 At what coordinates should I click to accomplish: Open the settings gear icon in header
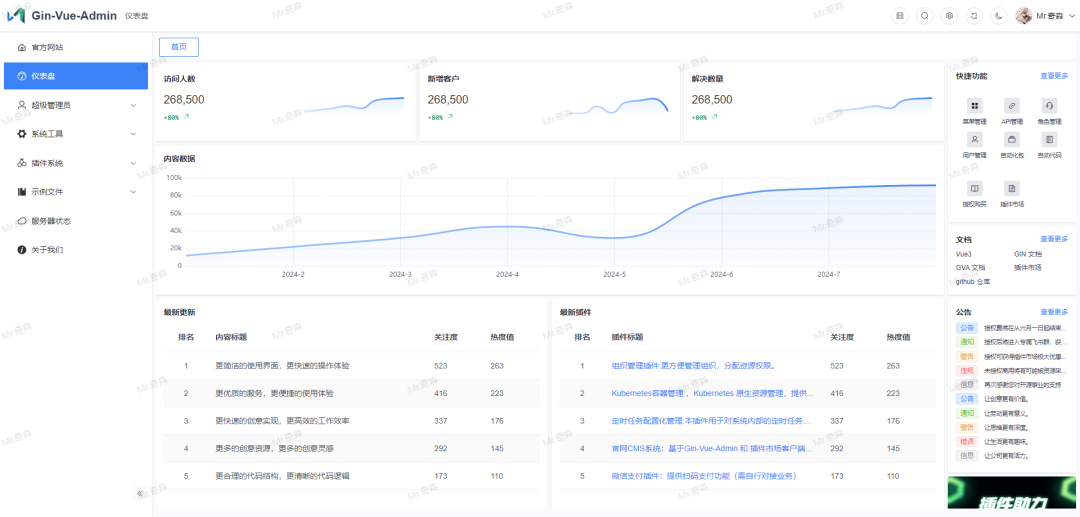pyautogui.click(x=949, y=16)
